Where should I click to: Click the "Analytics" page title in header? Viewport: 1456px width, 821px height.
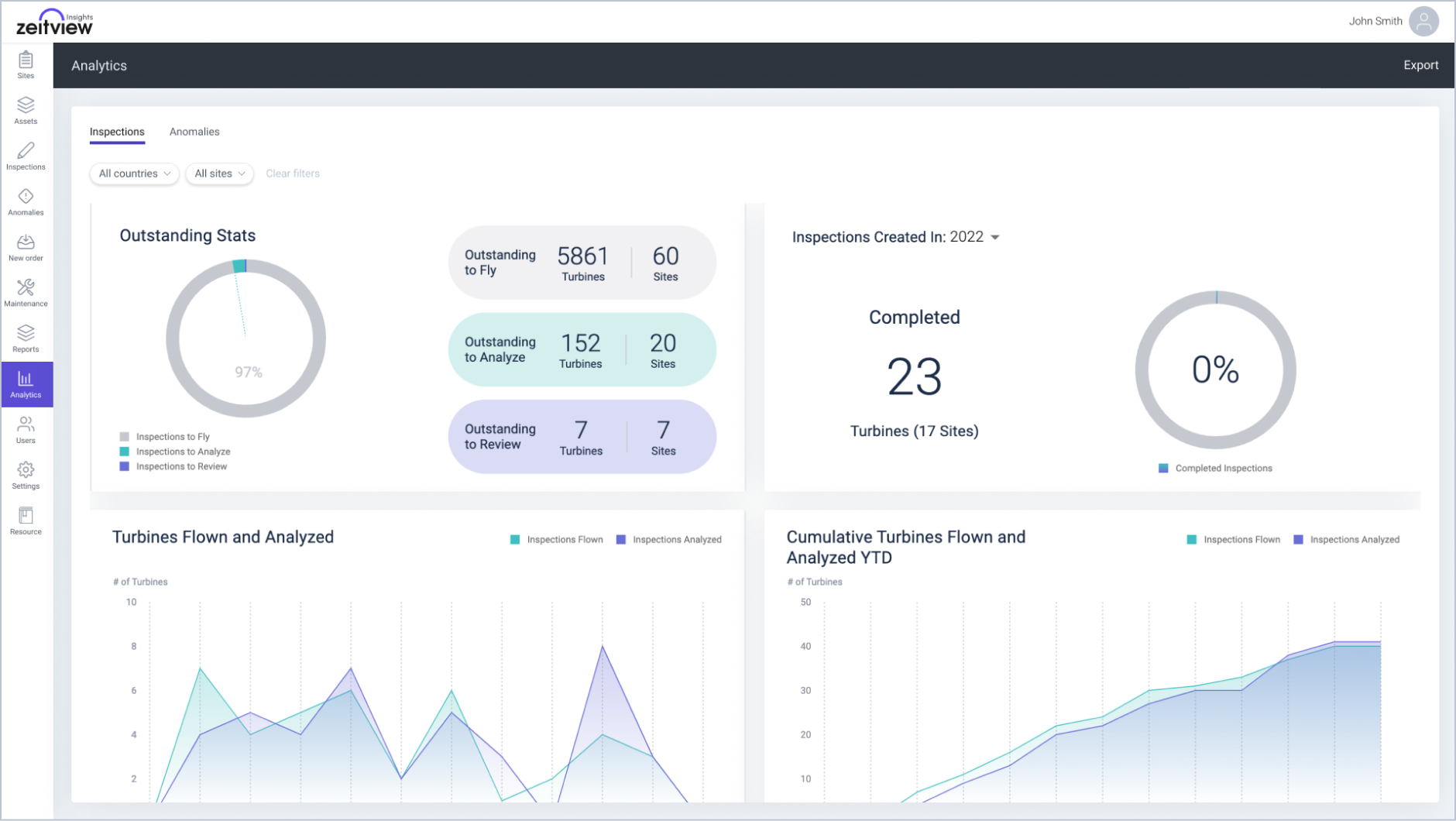(99, 66)
